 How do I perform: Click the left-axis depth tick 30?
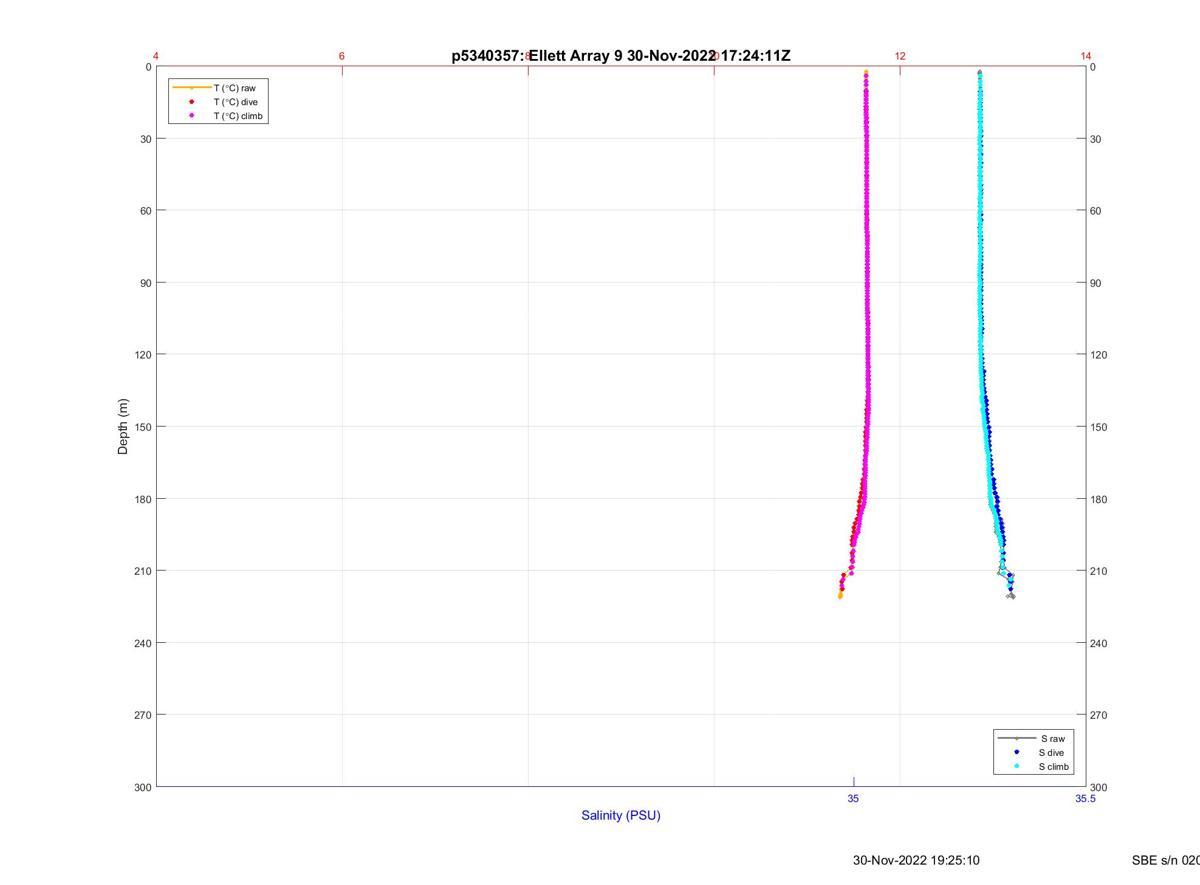coord(146,139)
